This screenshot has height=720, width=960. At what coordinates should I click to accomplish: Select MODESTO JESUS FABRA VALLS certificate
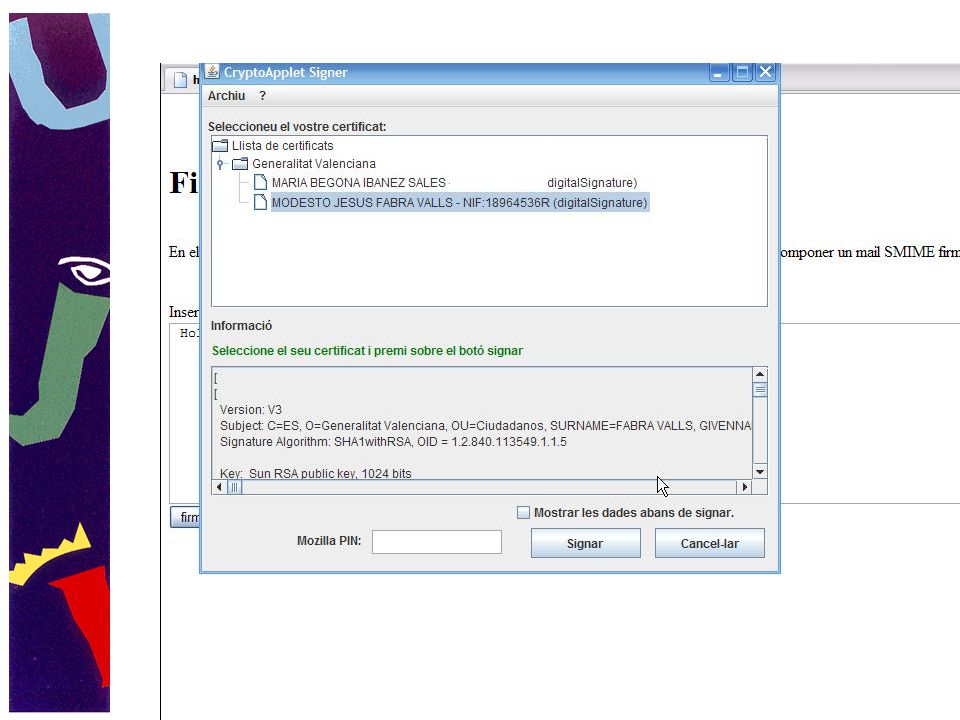(459, 203)
